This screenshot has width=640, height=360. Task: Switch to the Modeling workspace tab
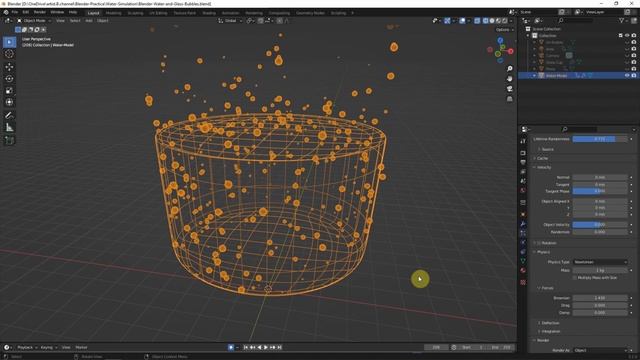(x=113, y=13)
